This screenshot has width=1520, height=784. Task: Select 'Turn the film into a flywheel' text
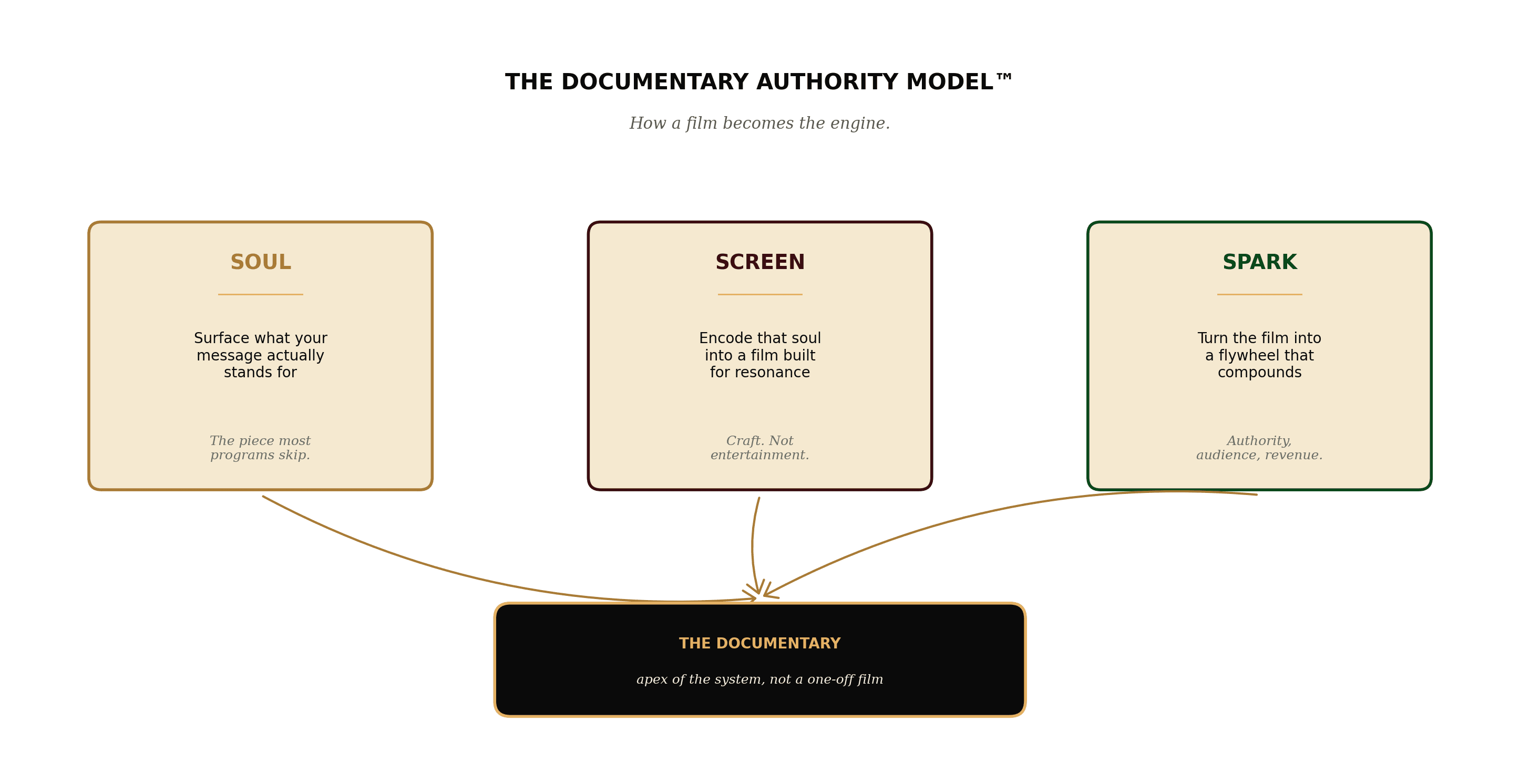point(1259,355)
